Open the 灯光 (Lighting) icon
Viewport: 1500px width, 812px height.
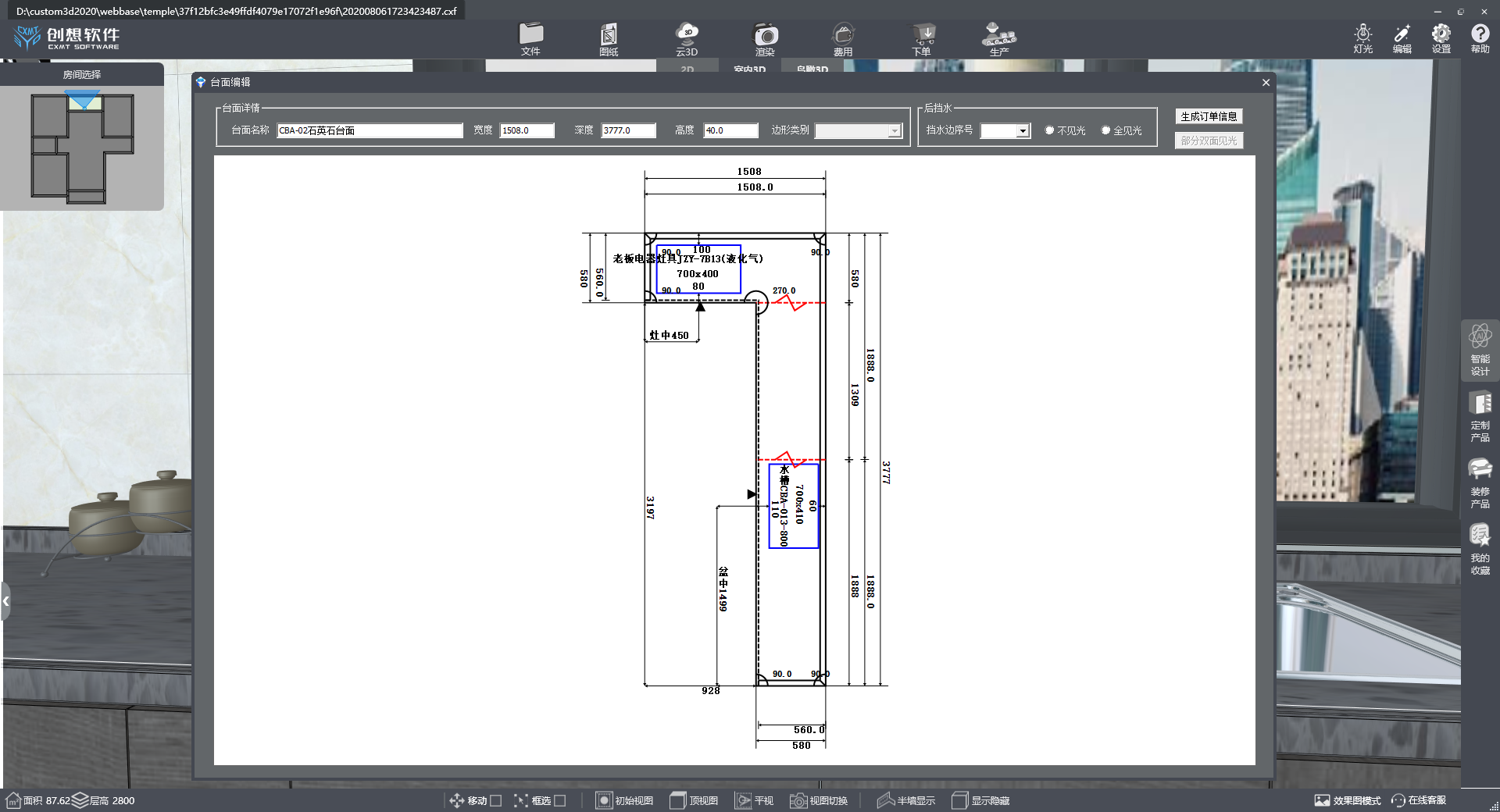click(1363, 37)
